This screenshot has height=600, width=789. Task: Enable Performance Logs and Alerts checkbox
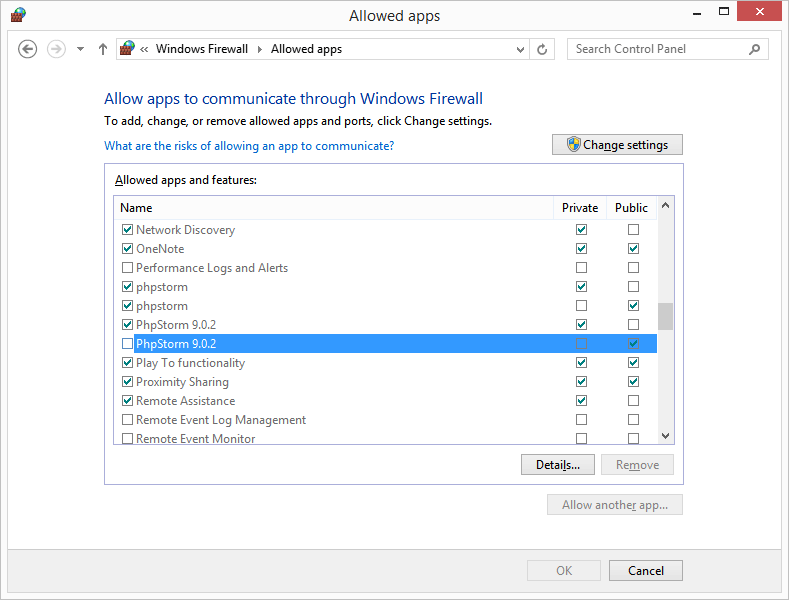pyautogui.click(x=127, y=267)
